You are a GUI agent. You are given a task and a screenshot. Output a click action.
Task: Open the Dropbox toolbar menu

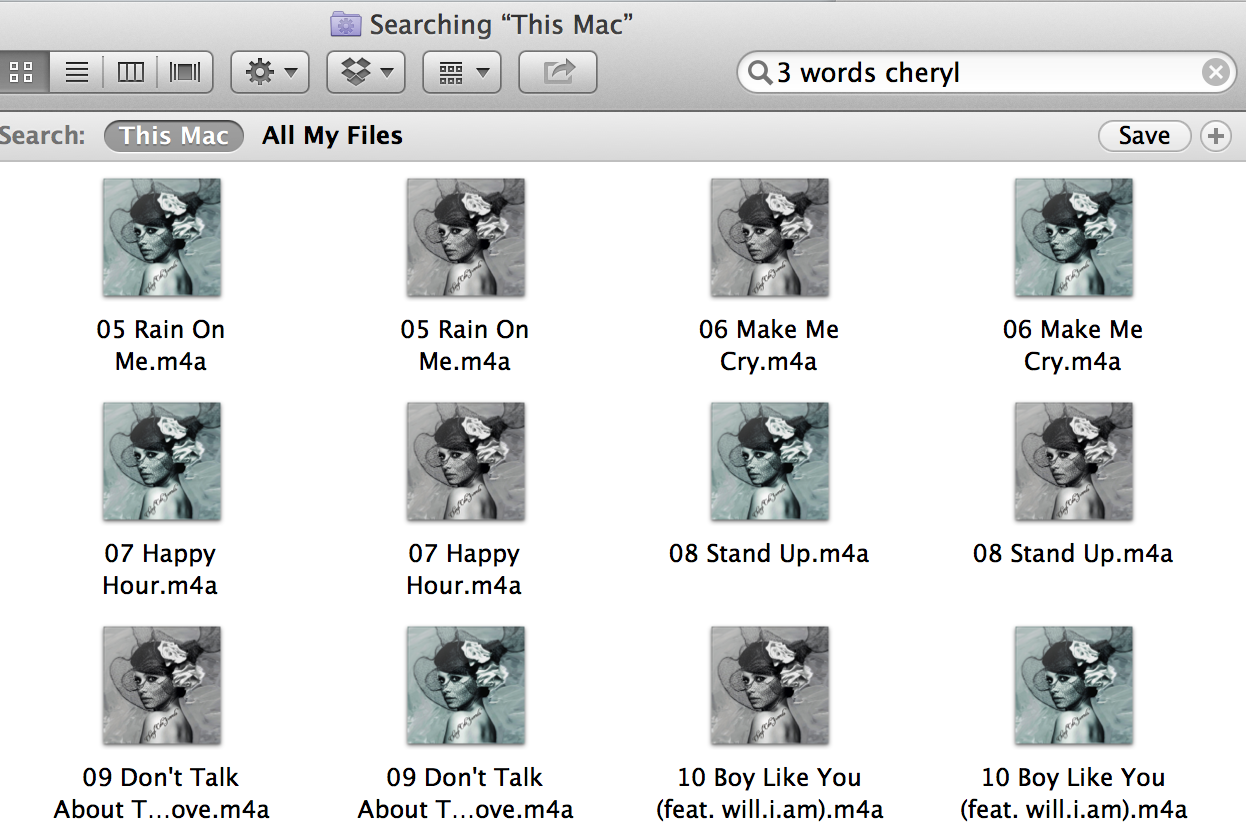(x=366, y=72)
